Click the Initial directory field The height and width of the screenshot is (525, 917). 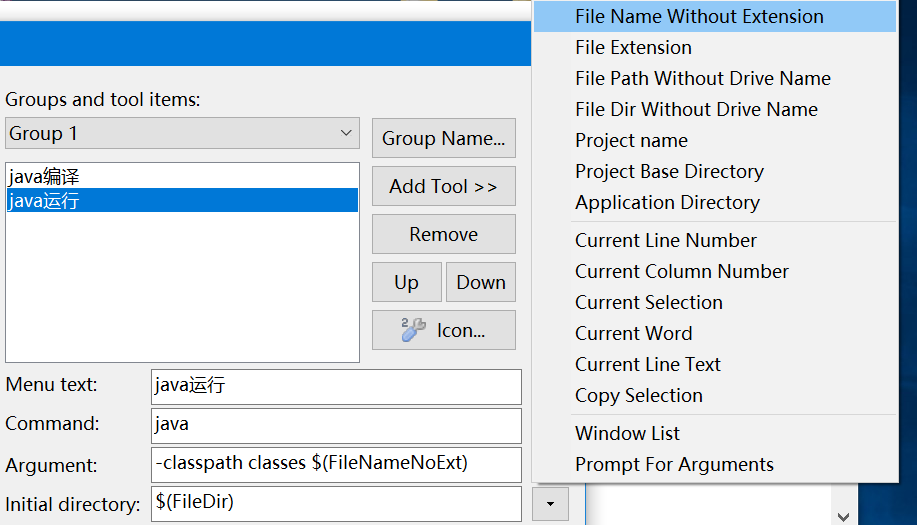click(x=336, y=503)
